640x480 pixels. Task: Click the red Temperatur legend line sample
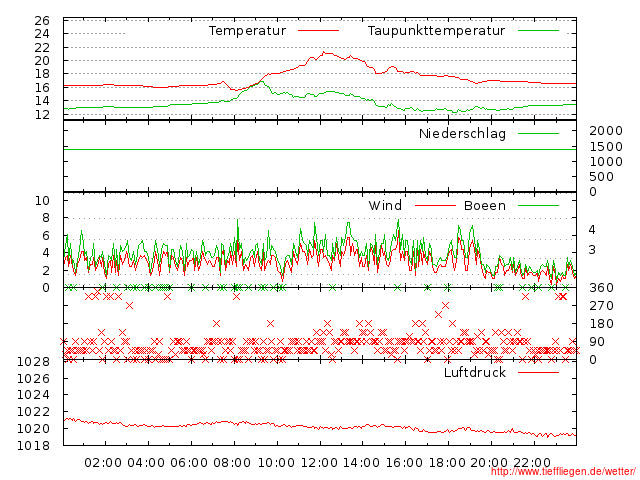pyautogui.click(x=318, y=31)
